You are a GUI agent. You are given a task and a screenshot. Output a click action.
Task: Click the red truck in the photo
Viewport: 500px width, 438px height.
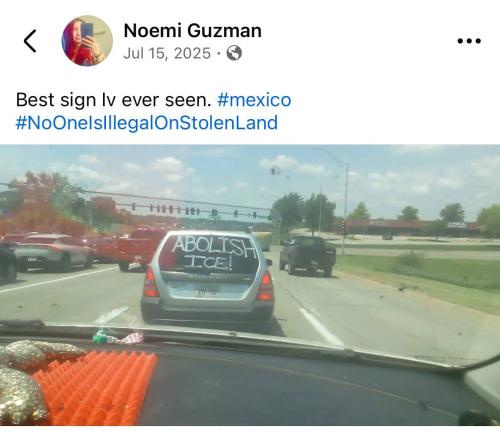(140, 248)
